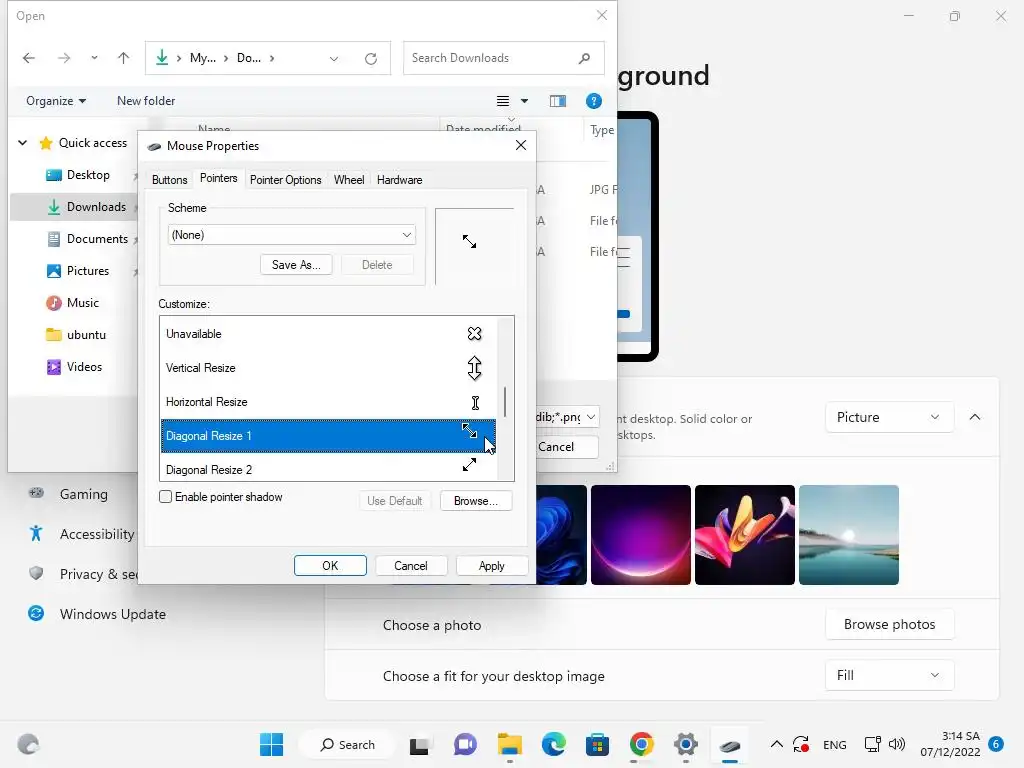Image resolution: width=1024 pixels, height=768 pixels.
Task: Click the back arrow in the Open dialog
Action: point(29,58)
